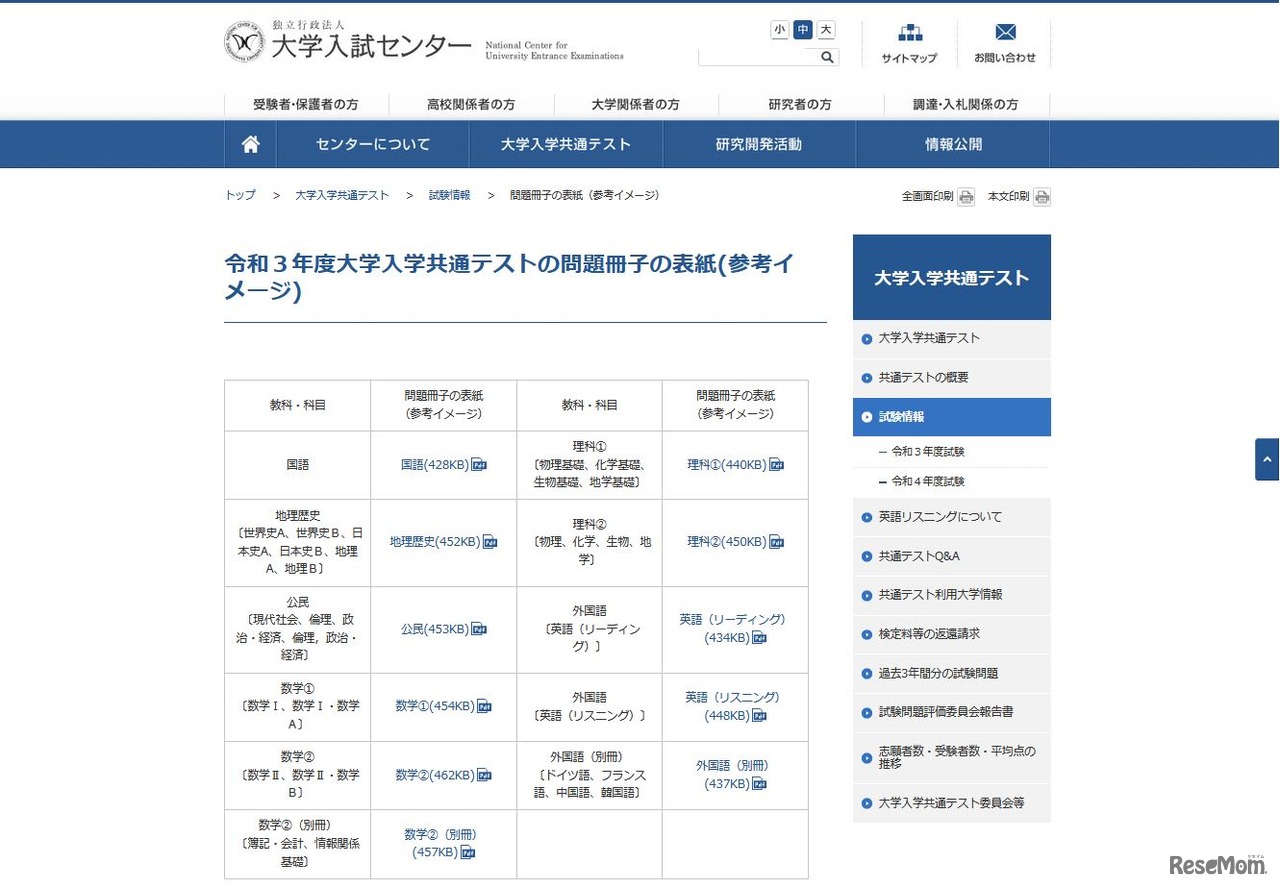Click the search magnifier icon
This screenshot has height=888, width=1280.
click(x=826, y=57)
